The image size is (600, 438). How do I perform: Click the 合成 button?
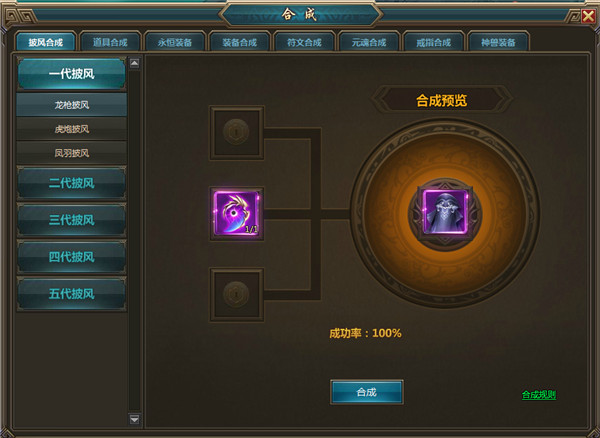(367, 392)
